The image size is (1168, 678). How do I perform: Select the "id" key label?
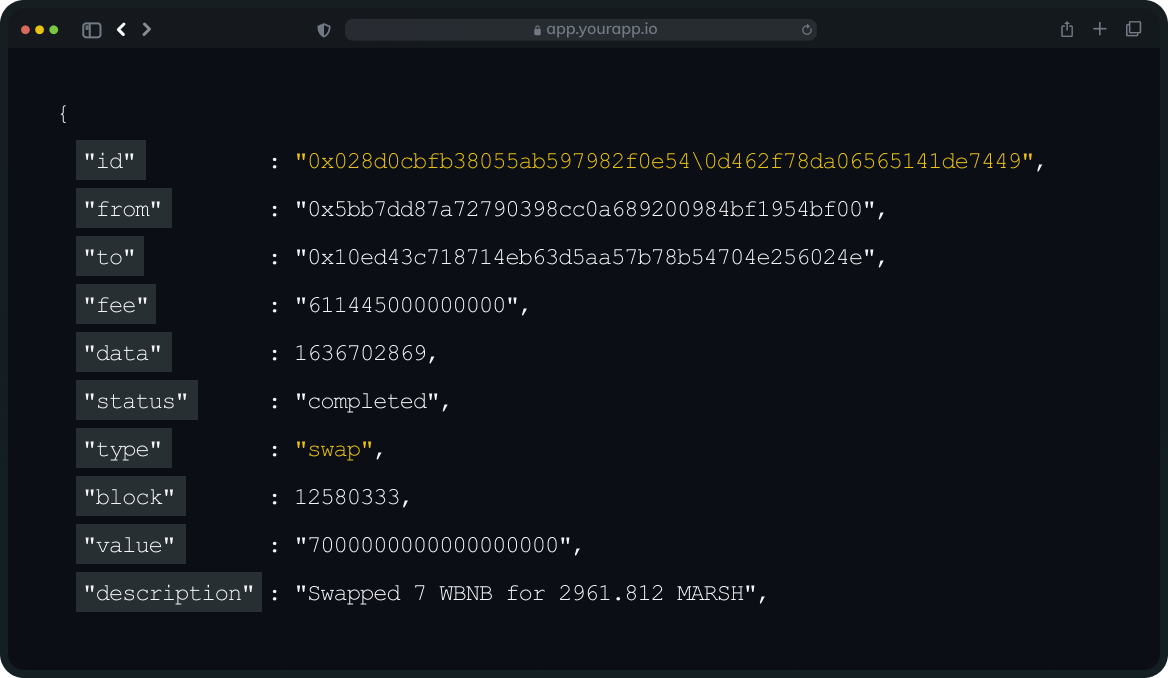(110, 161)
